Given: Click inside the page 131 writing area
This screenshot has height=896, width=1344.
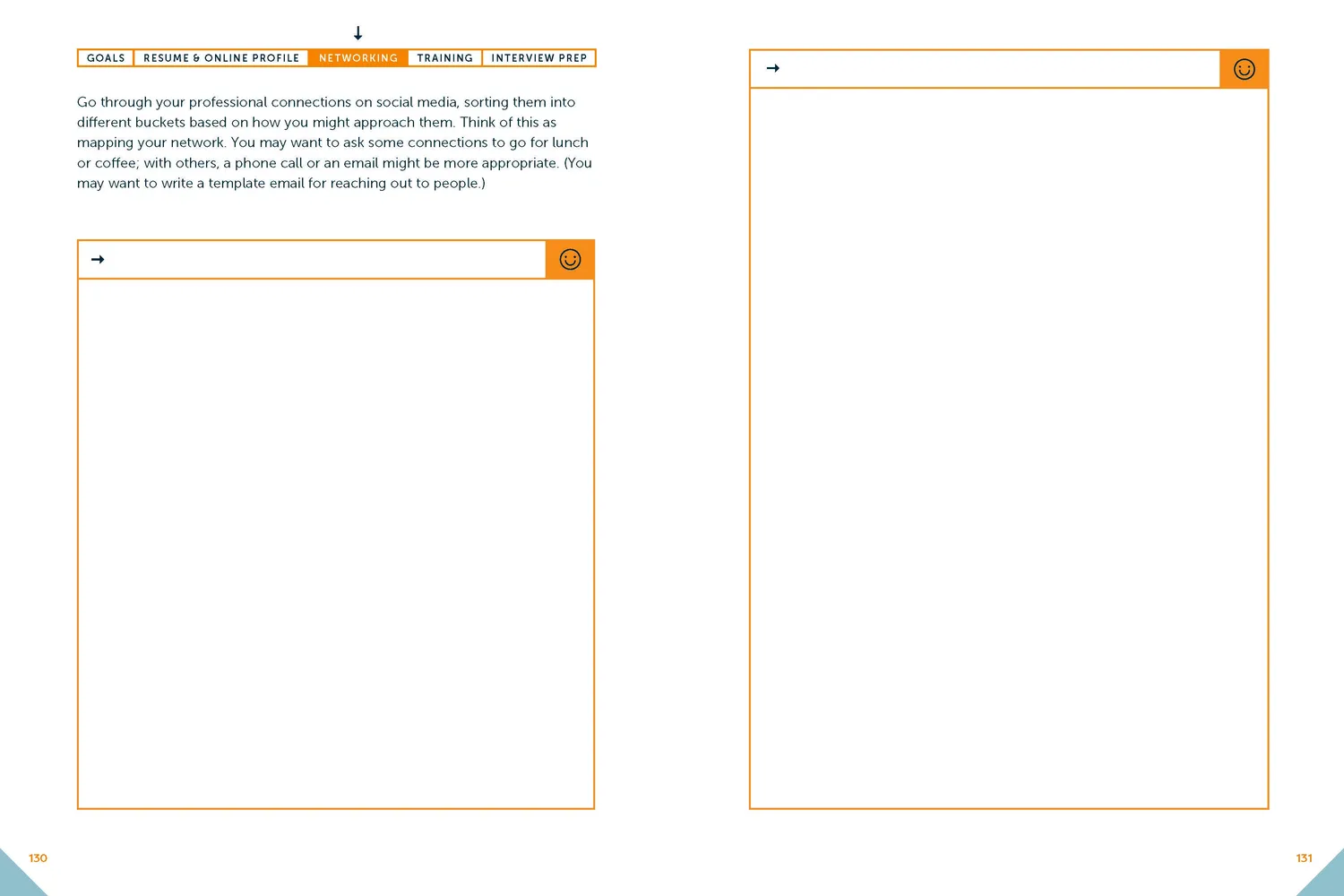Looking at the screenshot, I should [x=1009, y=448].
